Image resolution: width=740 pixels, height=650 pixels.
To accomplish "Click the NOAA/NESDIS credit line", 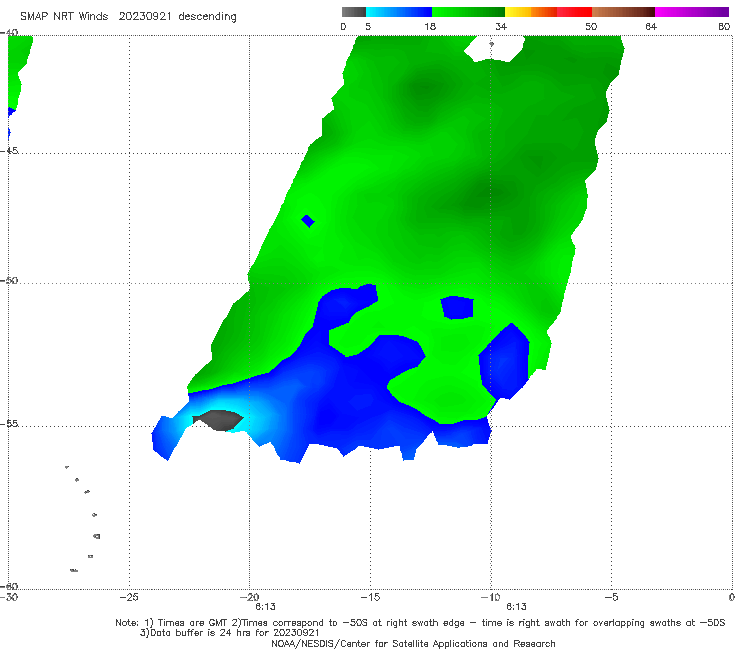I will click(413, 643).
